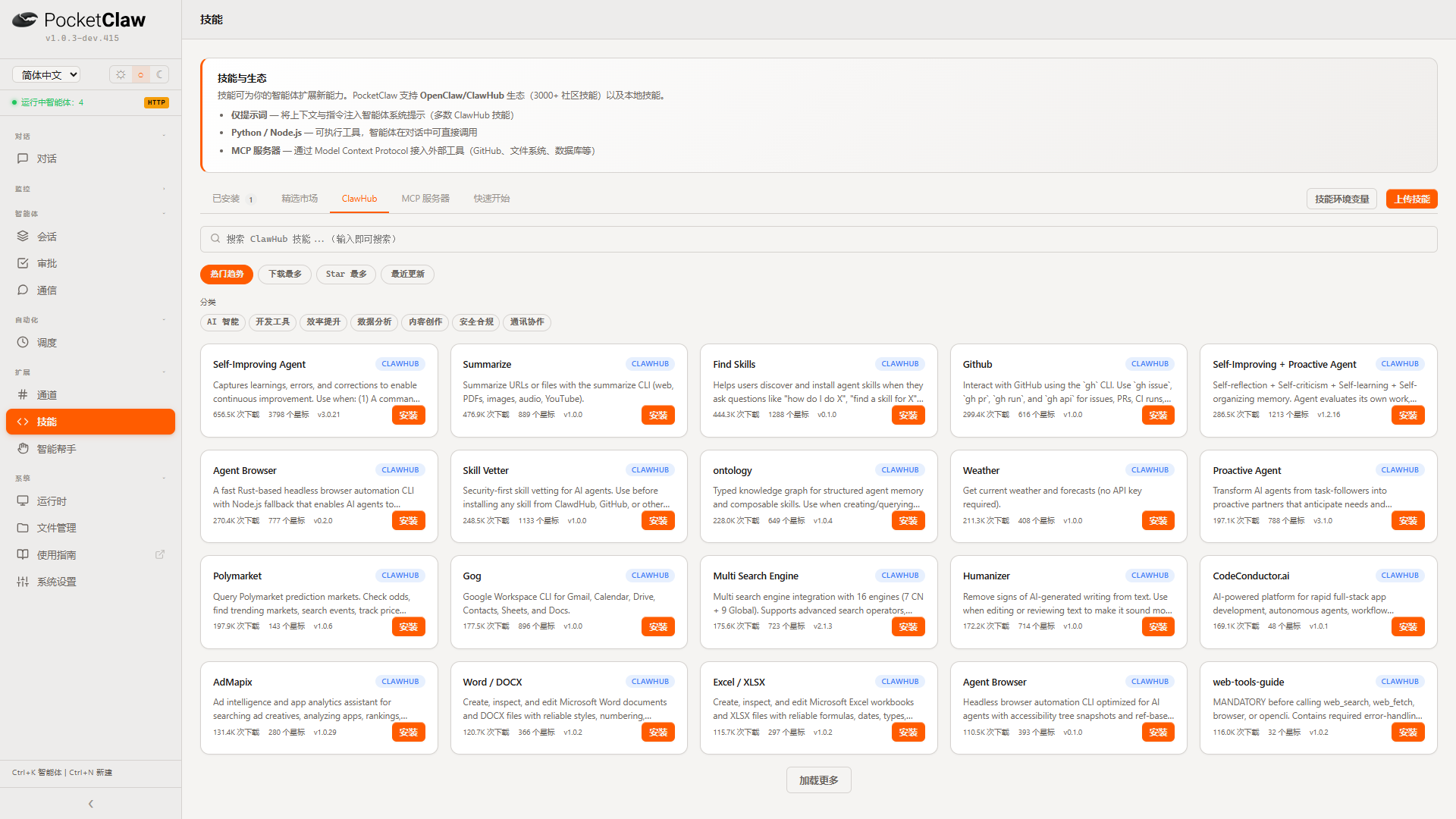The width and height of the screenshot is (1456, 819).
Task: Open the 会话 sessions page
Action: (90, 237)
